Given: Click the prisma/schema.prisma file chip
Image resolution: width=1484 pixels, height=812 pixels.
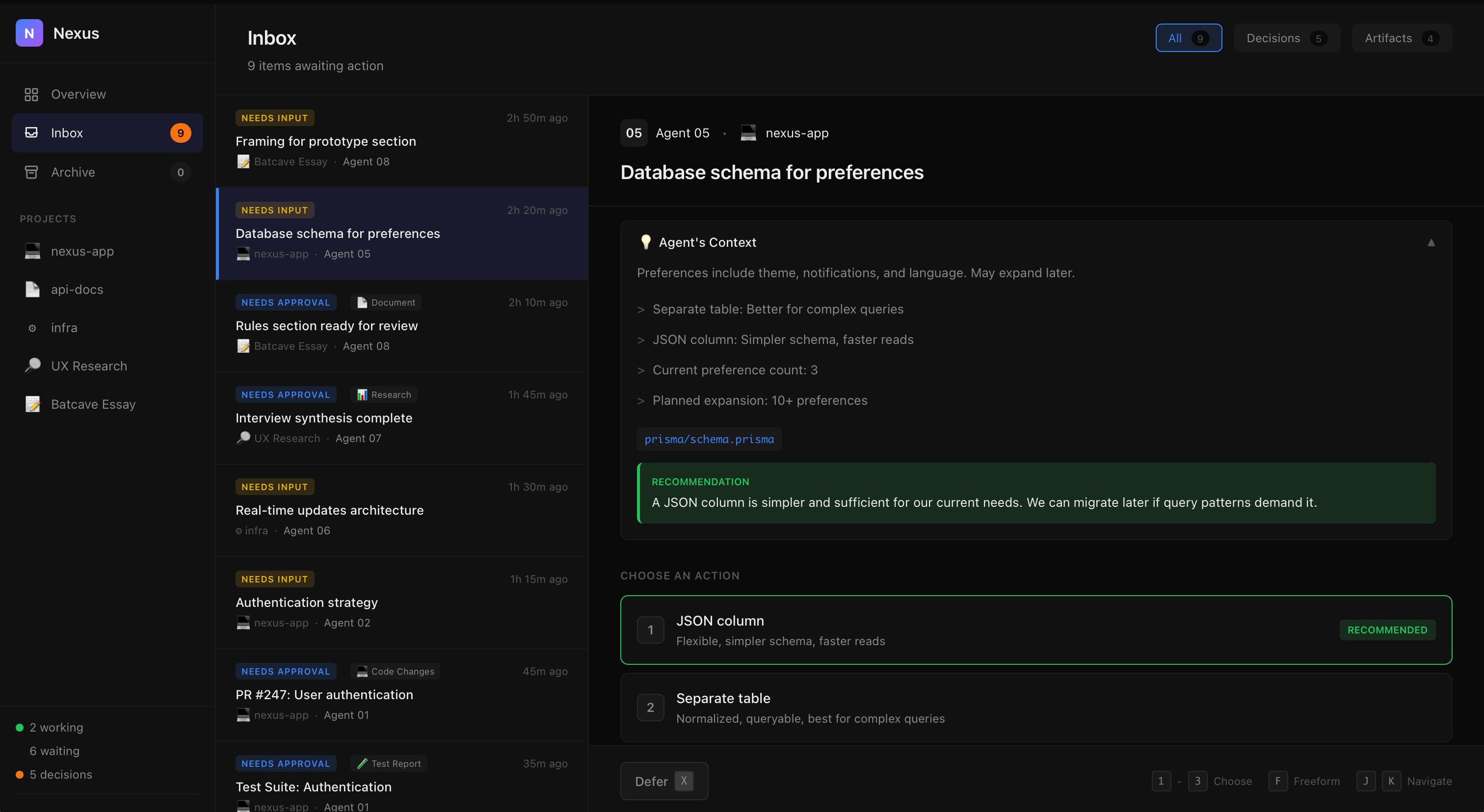Looking at the screenshot, I should coord(709,439).
